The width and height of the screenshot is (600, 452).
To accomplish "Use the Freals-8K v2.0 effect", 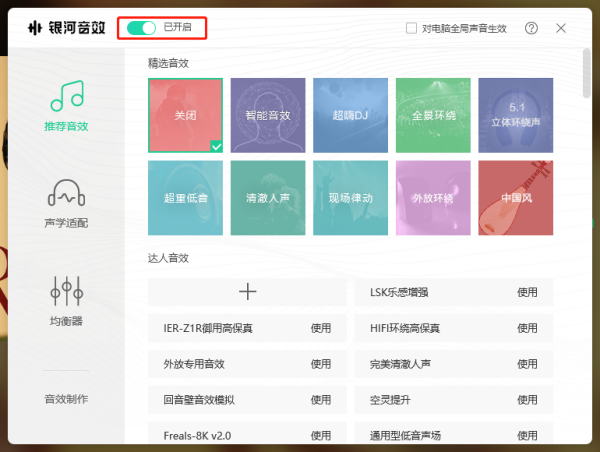I will coord(321,436).
